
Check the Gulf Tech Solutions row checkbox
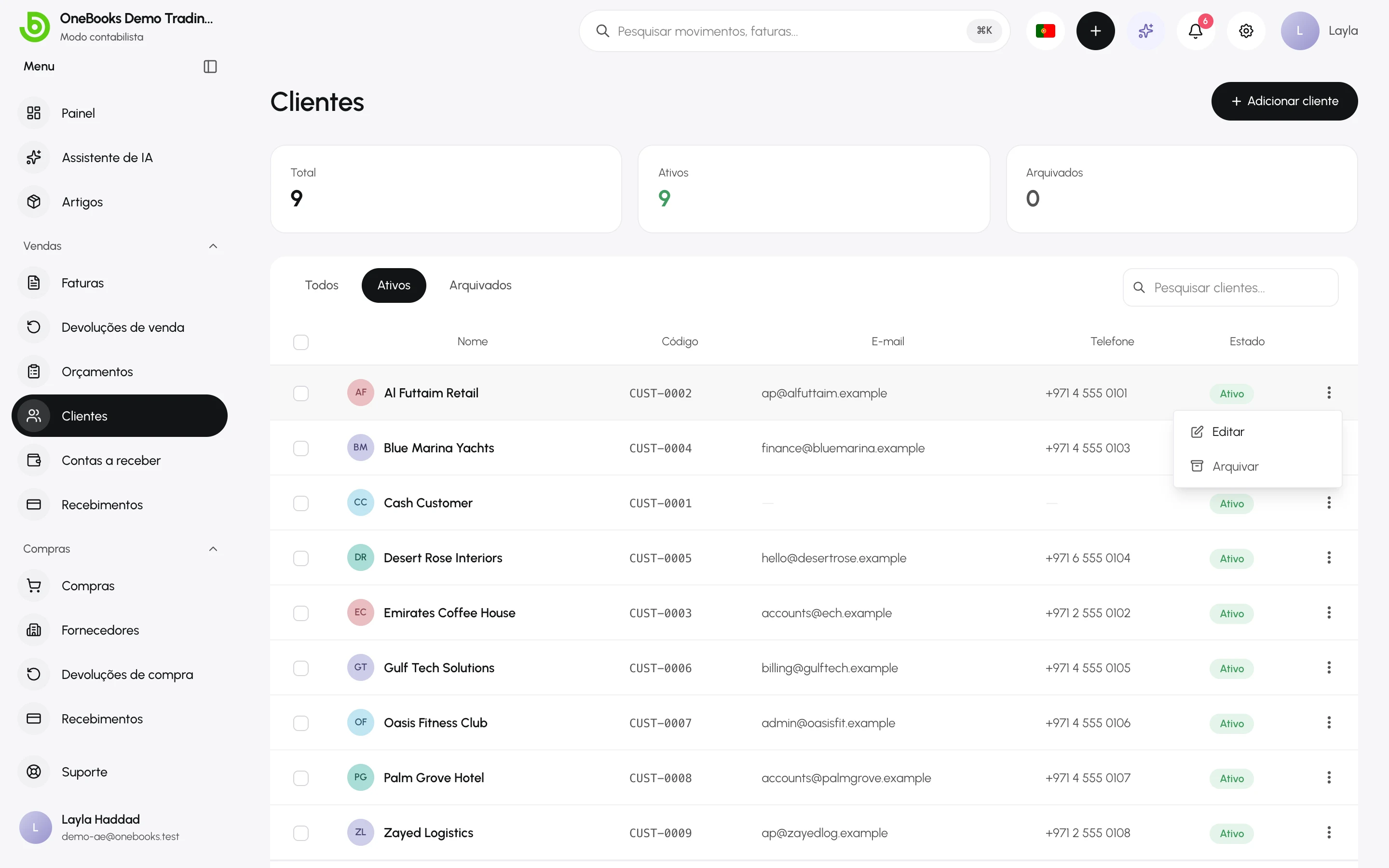click(301, 668)
